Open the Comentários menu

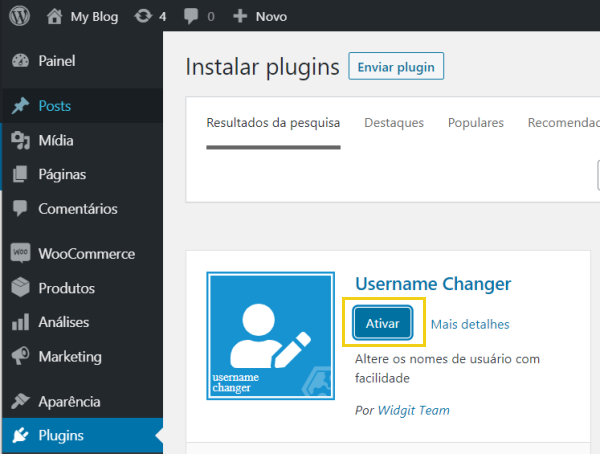78,209
